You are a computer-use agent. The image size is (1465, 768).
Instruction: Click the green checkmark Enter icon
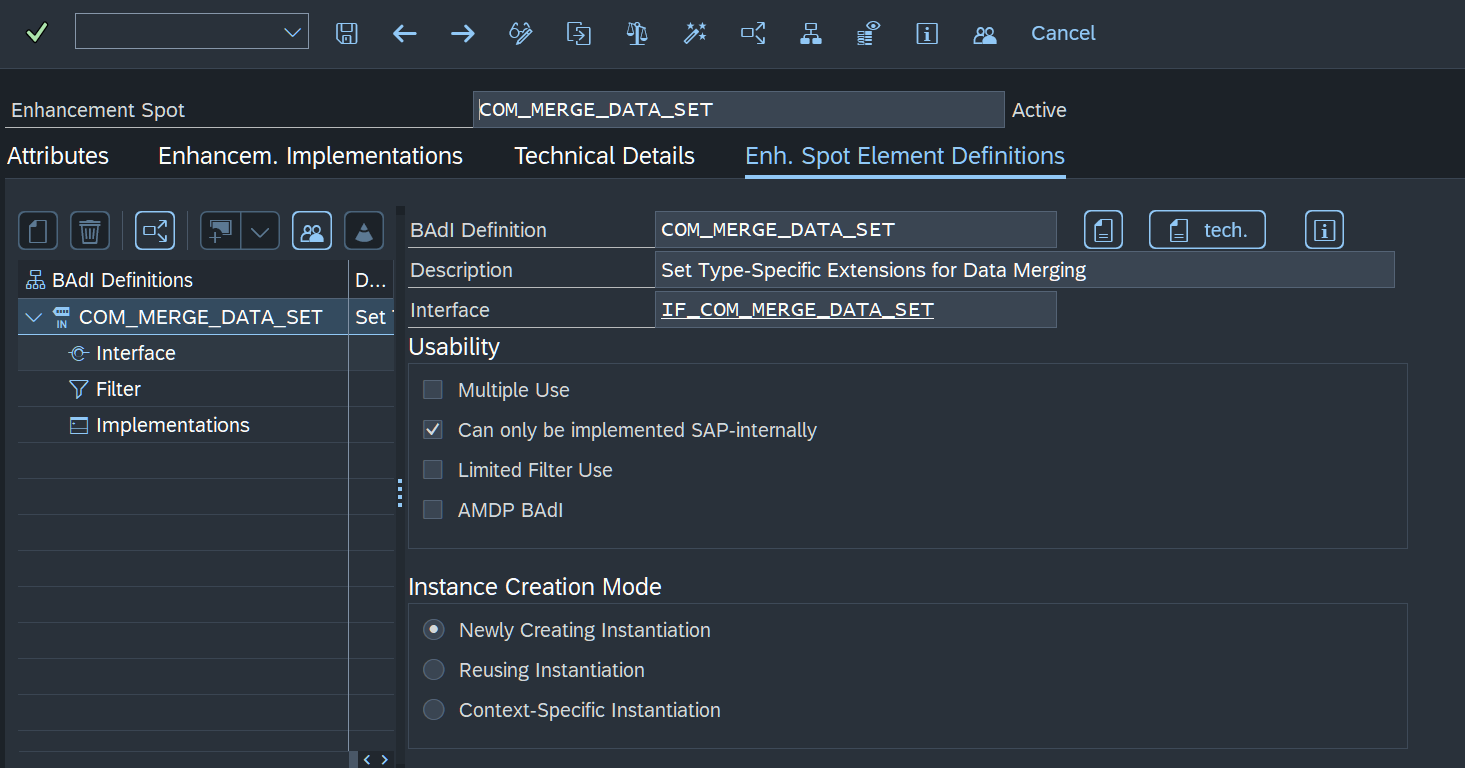[x=36, y=33]
